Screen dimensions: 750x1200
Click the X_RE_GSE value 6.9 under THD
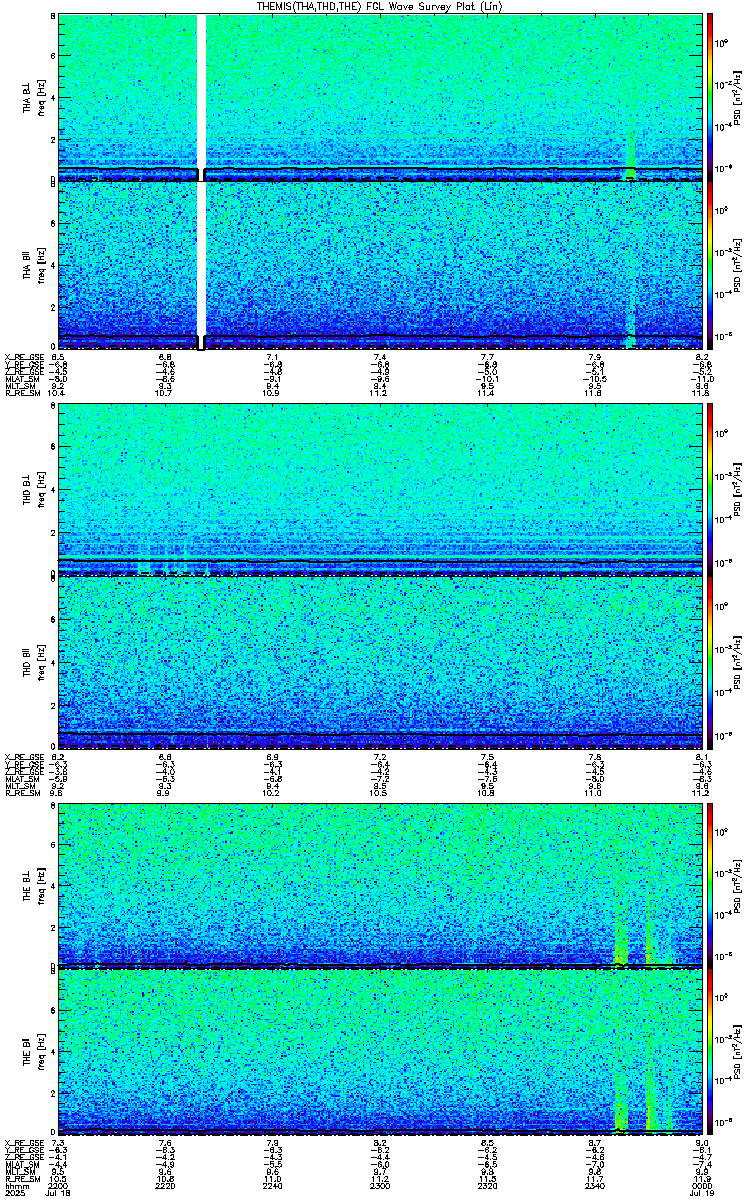273,756
